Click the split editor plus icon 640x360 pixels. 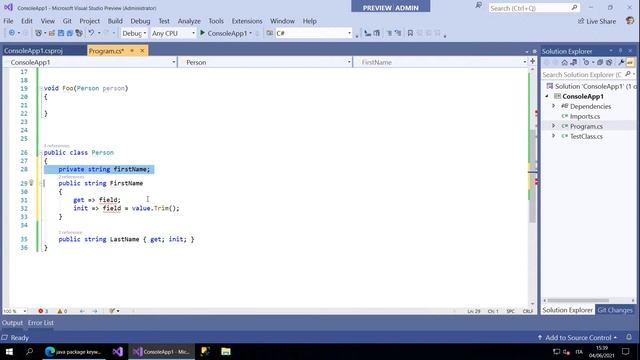pyautogui.click(x=532, y=62)
